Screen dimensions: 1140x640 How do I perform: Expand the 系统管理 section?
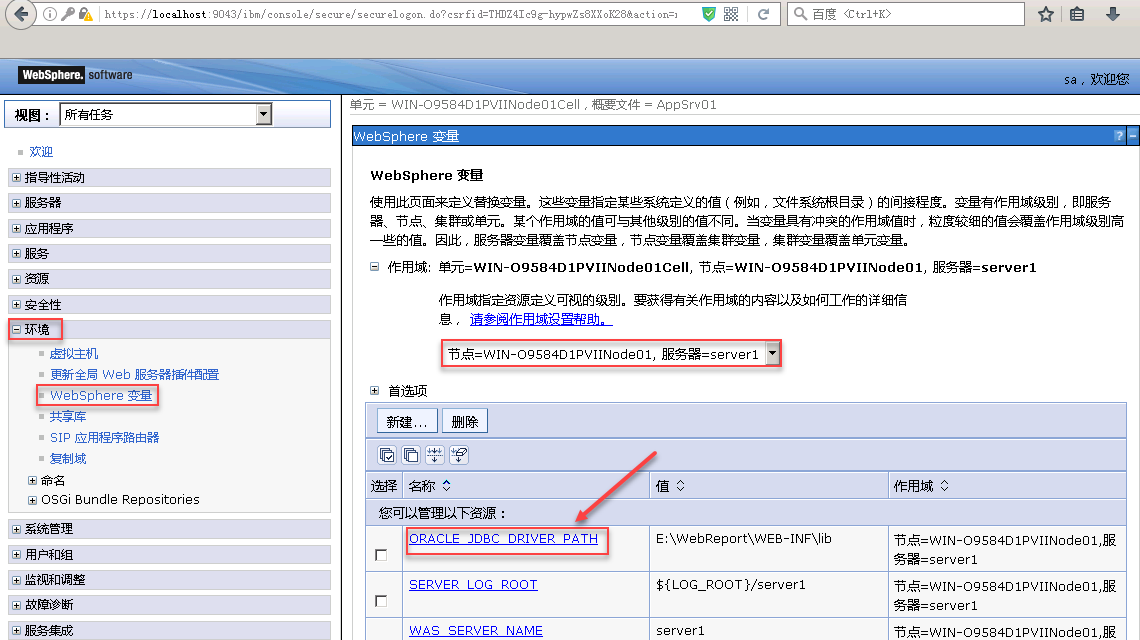coord(17,529)
